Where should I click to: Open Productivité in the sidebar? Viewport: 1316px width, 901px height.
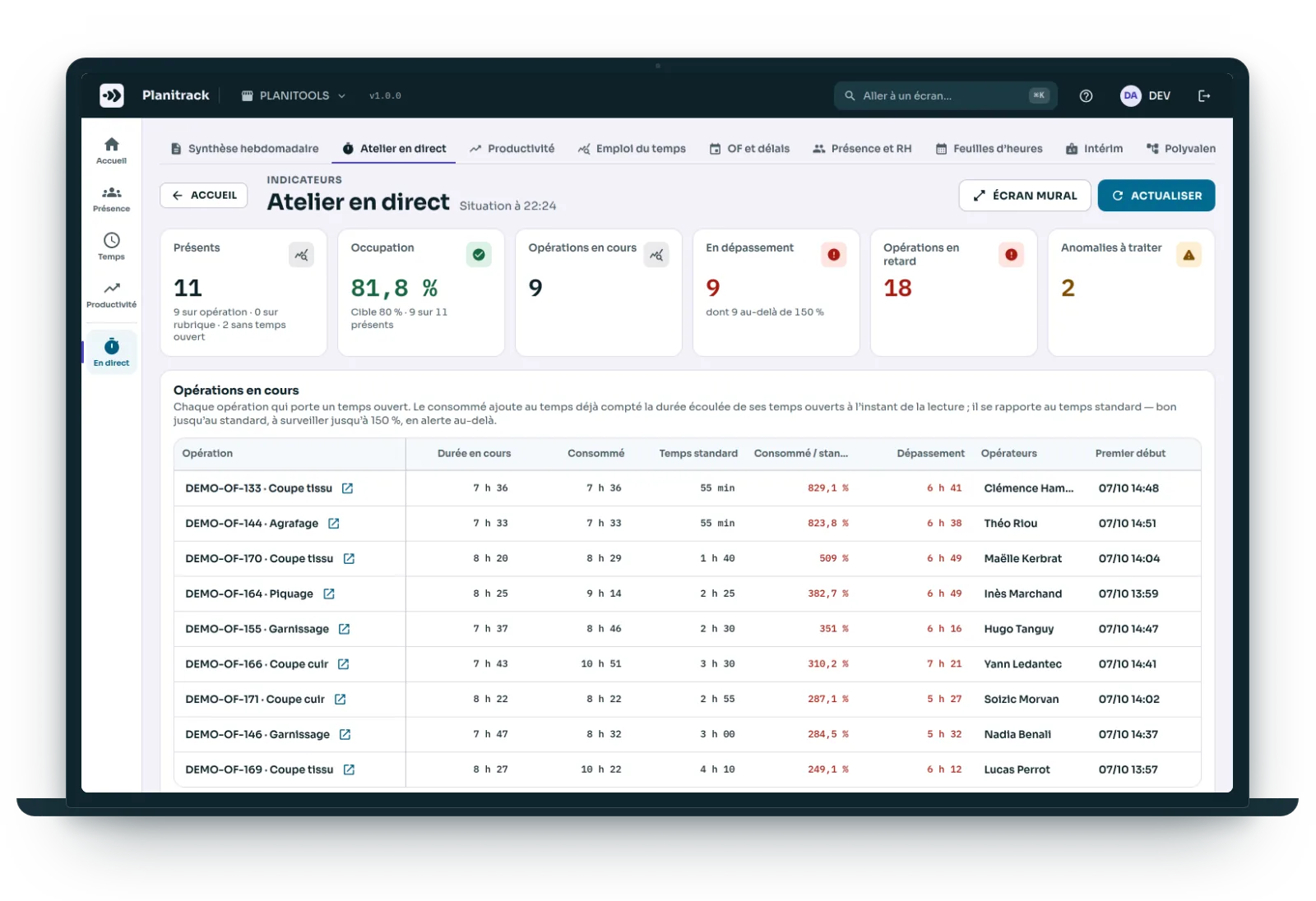point(112,295)
